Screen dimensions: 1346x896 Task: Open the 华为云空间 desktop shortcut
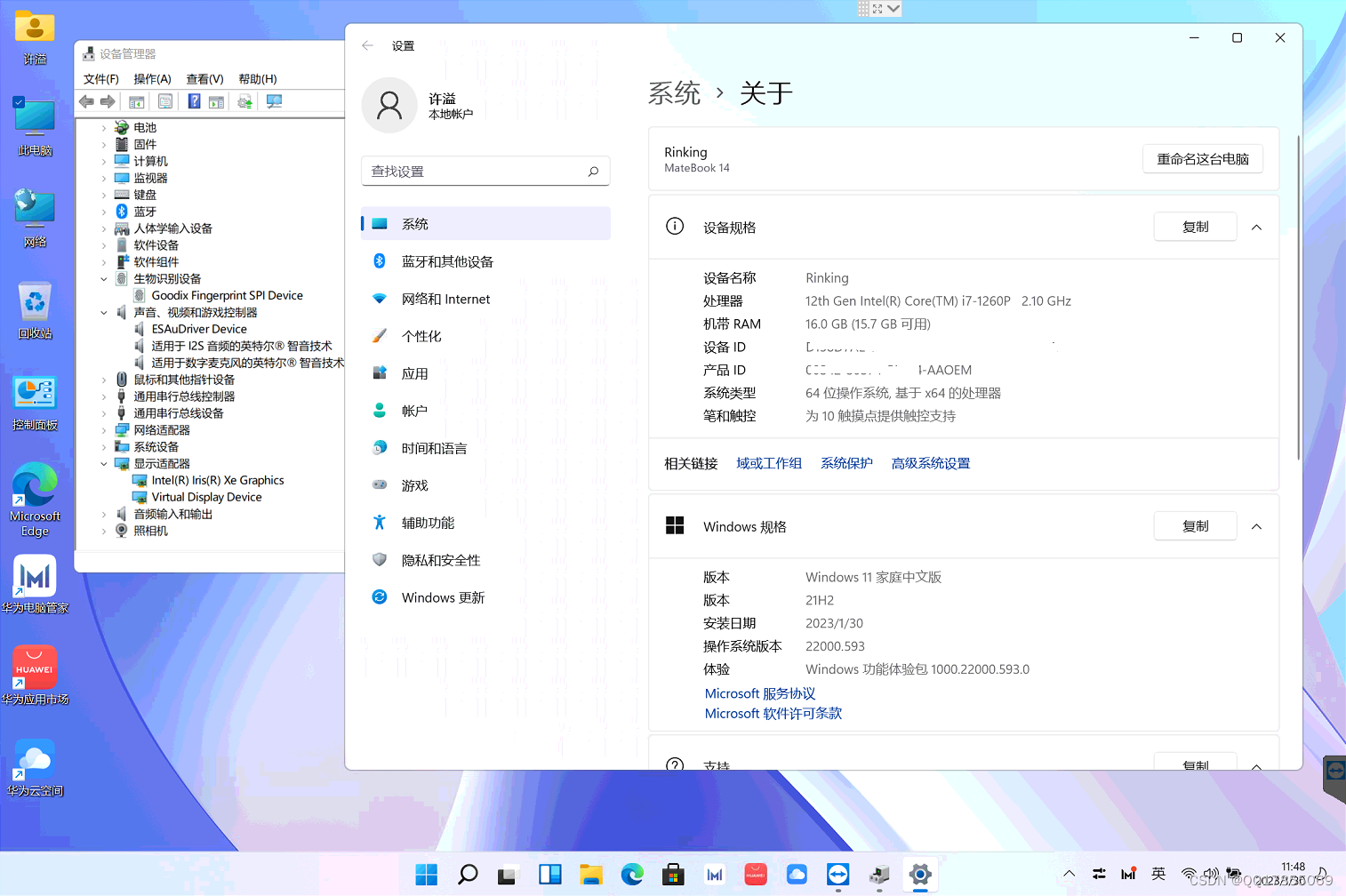pyautogui.click(x=35, y=767)
